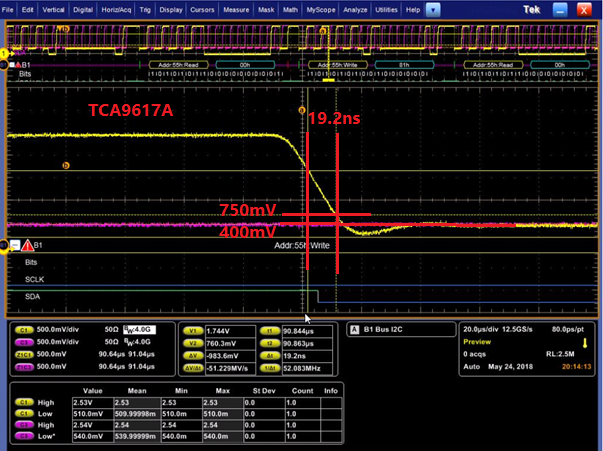Image resolution: width=603 pixels, height=451 pixels.
Task: Click the t2 cursor badge
Action: pyautogui.click(x=270, y=343)
